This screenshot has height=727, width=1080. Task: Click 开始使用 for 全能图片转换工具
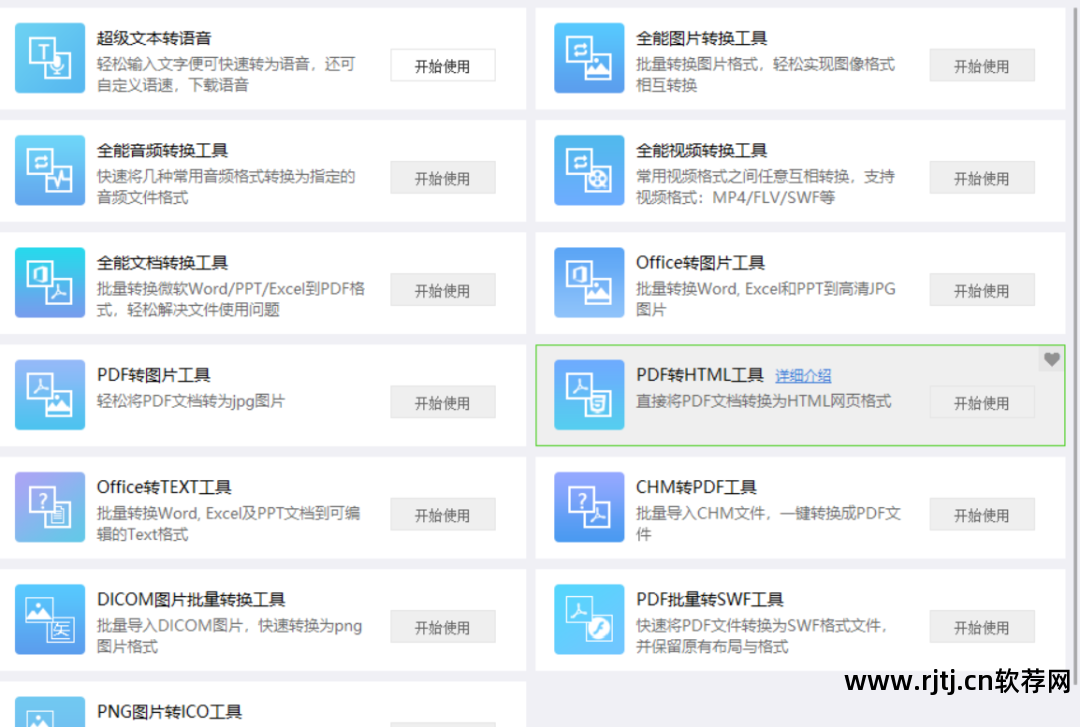click(982, 65)
